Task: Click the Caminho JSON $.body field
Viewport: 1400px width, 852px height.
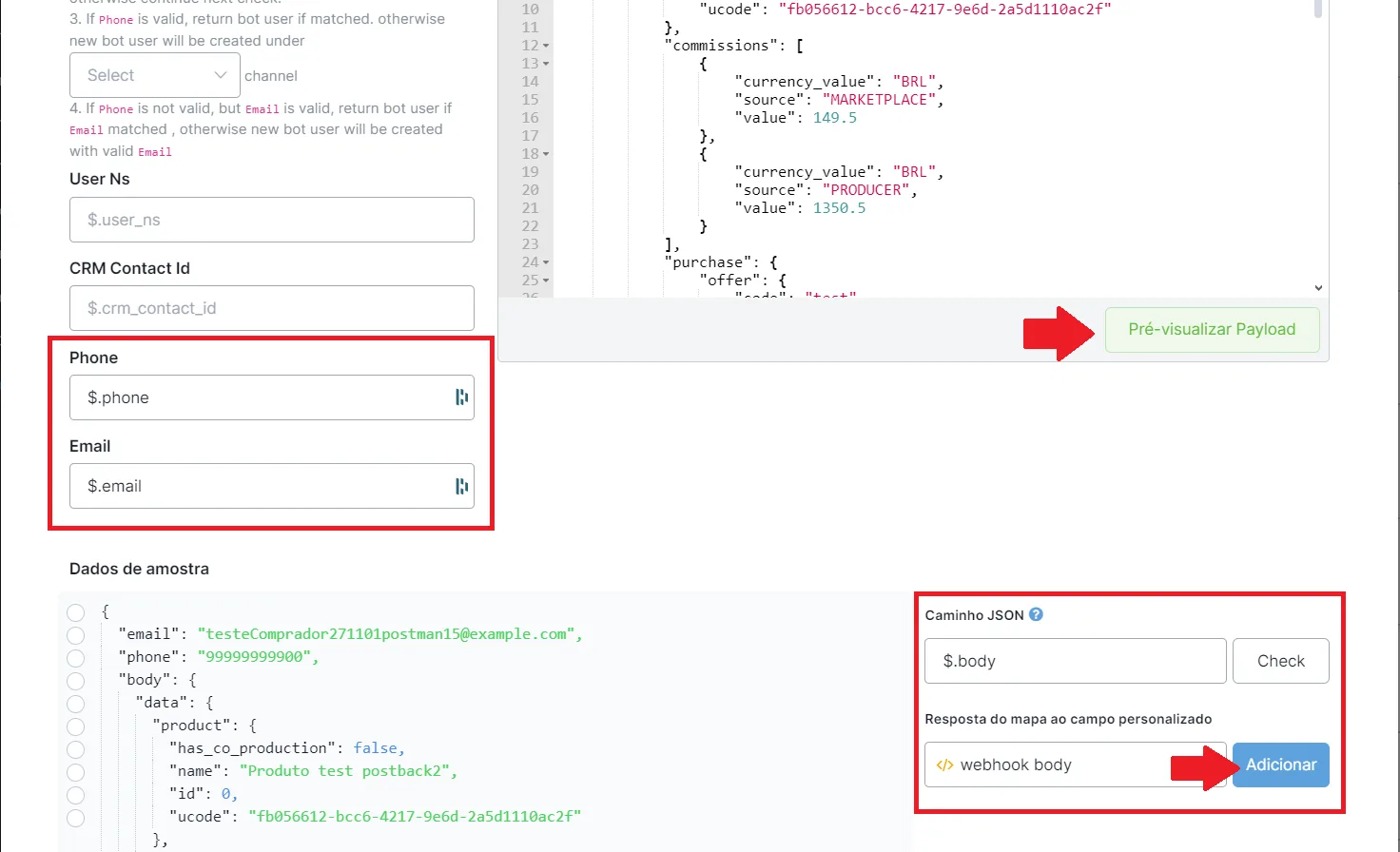Action: pyautogui.click(x=1075, y=661)
